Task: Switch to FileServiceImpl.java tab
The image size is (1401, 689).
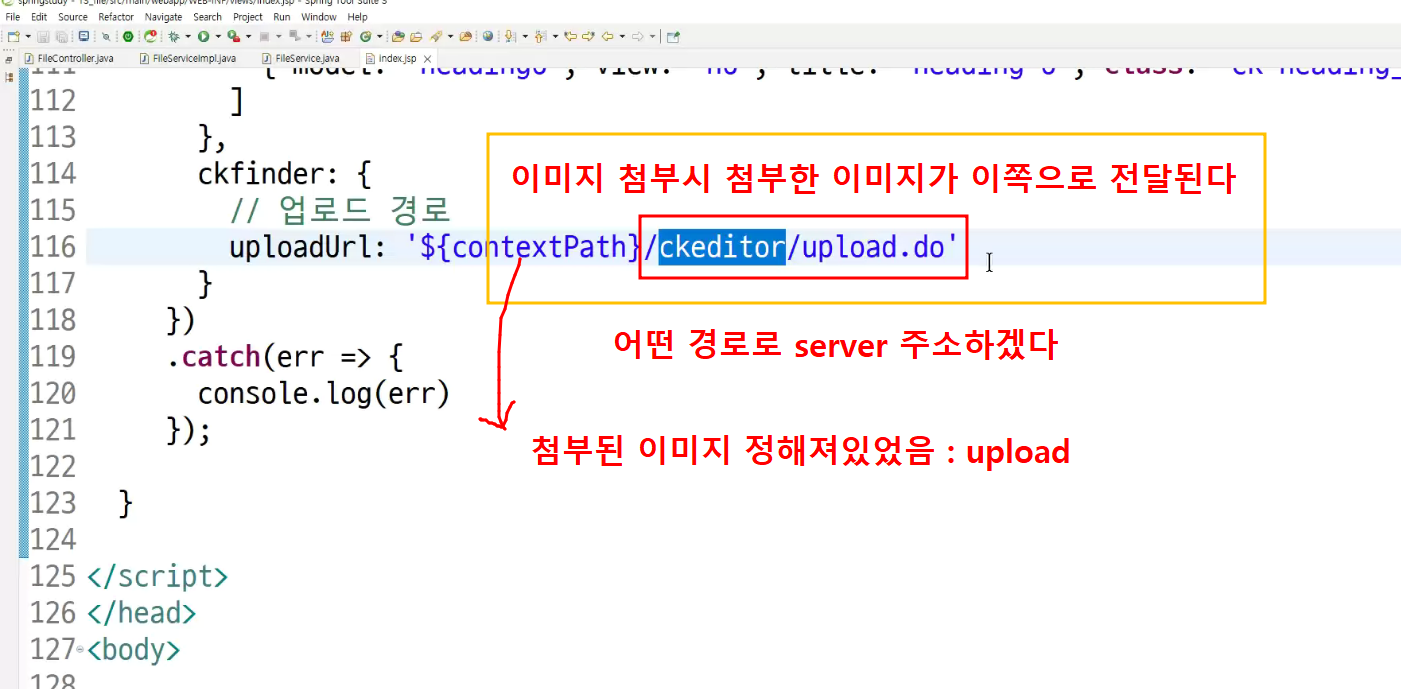Action: point(188,58)
